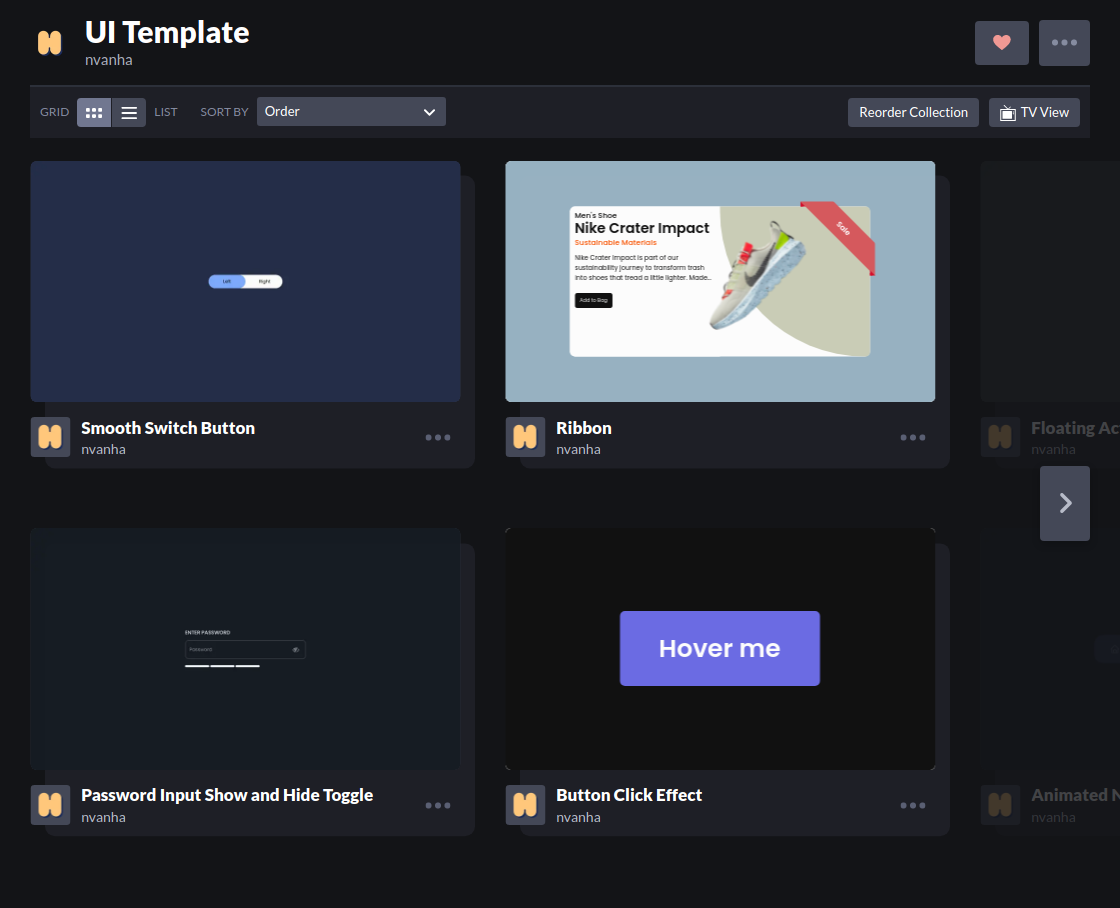The image size is (1120, 908).
Task: Open TV View mode
Action: coord(1034,112)
